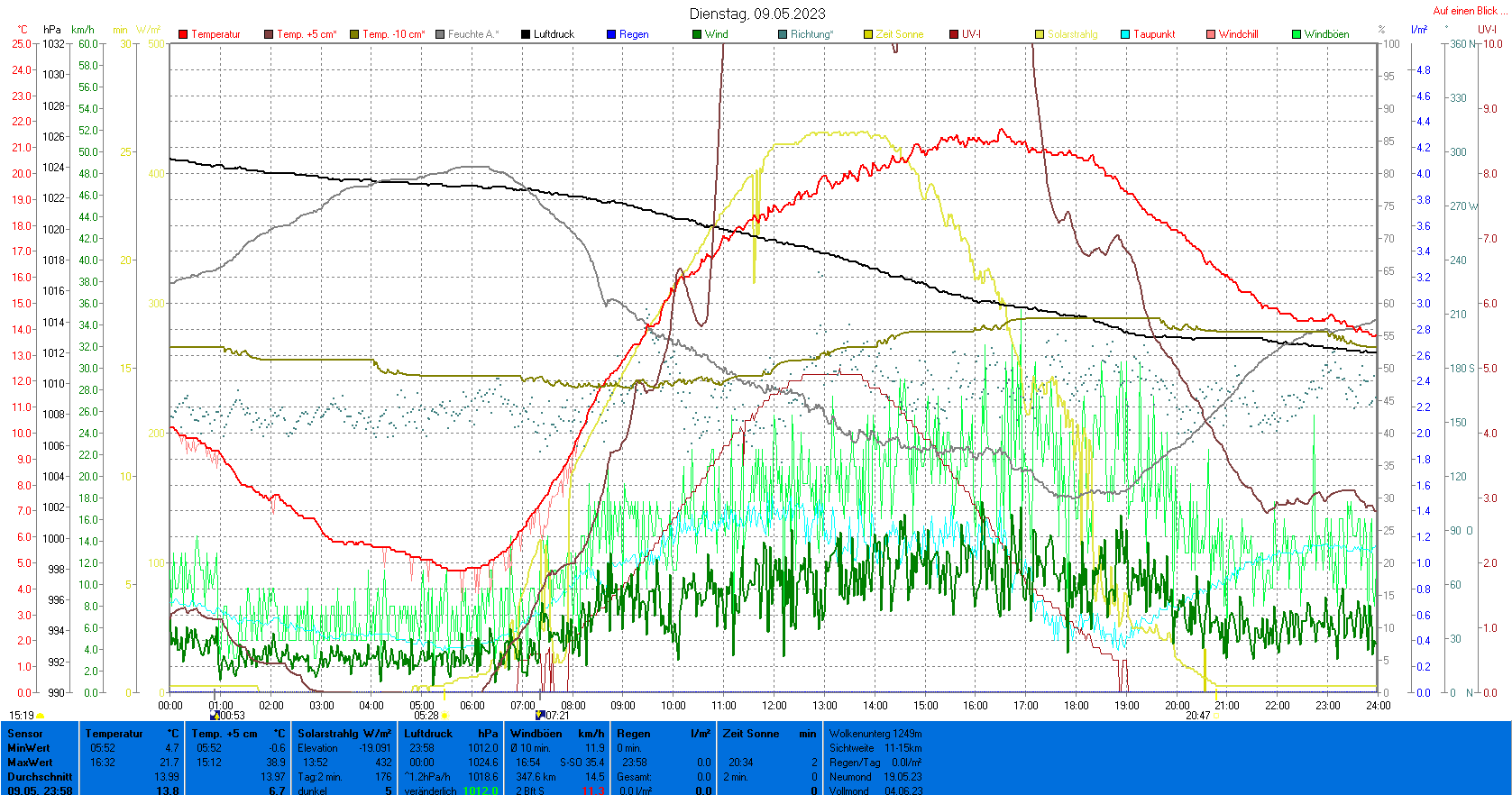Select the Solarstrahlg legend label

[x=1072, y=34]
